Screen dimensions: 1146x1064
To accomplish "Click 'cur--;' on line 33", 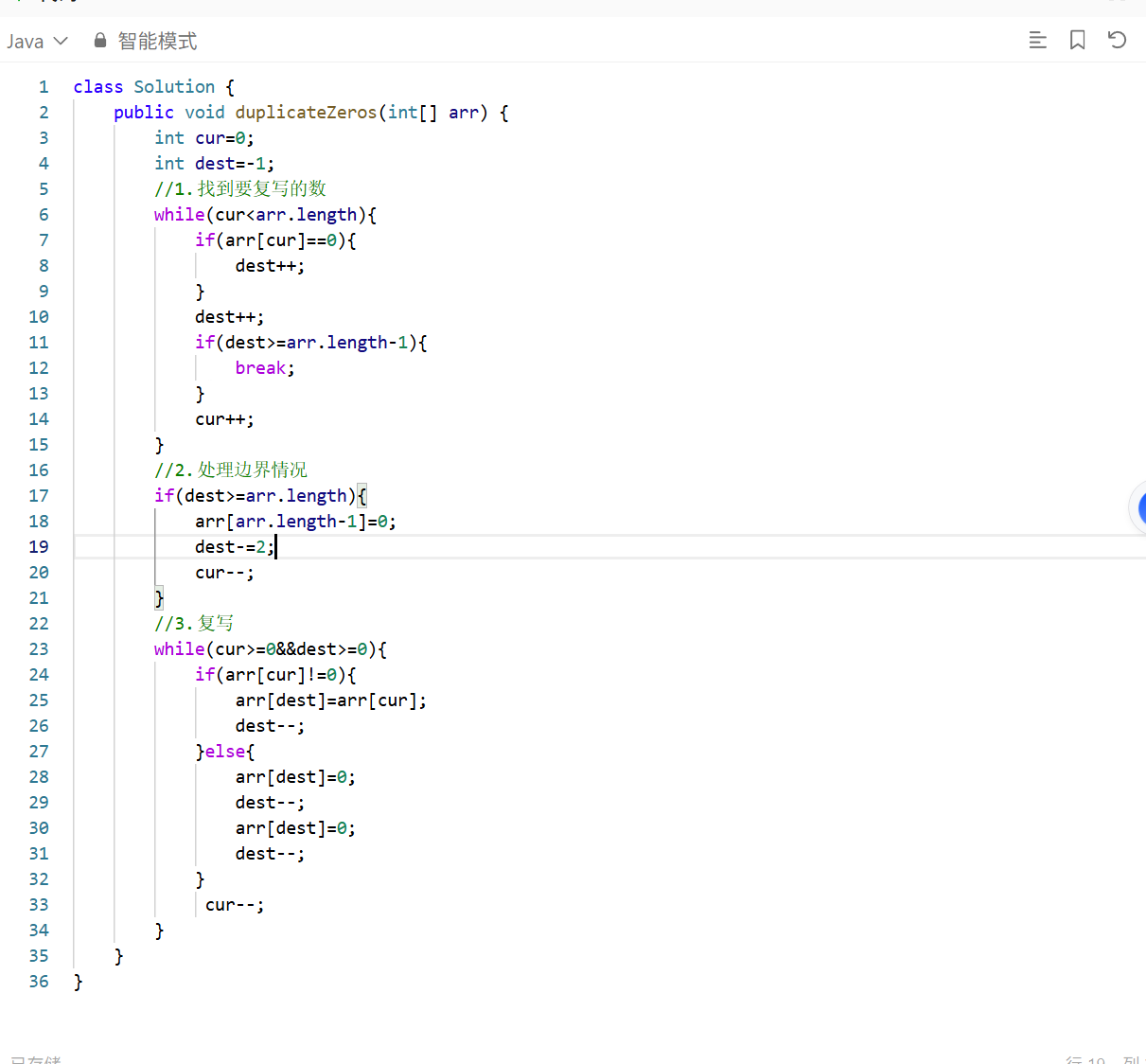I will (235, 905).
